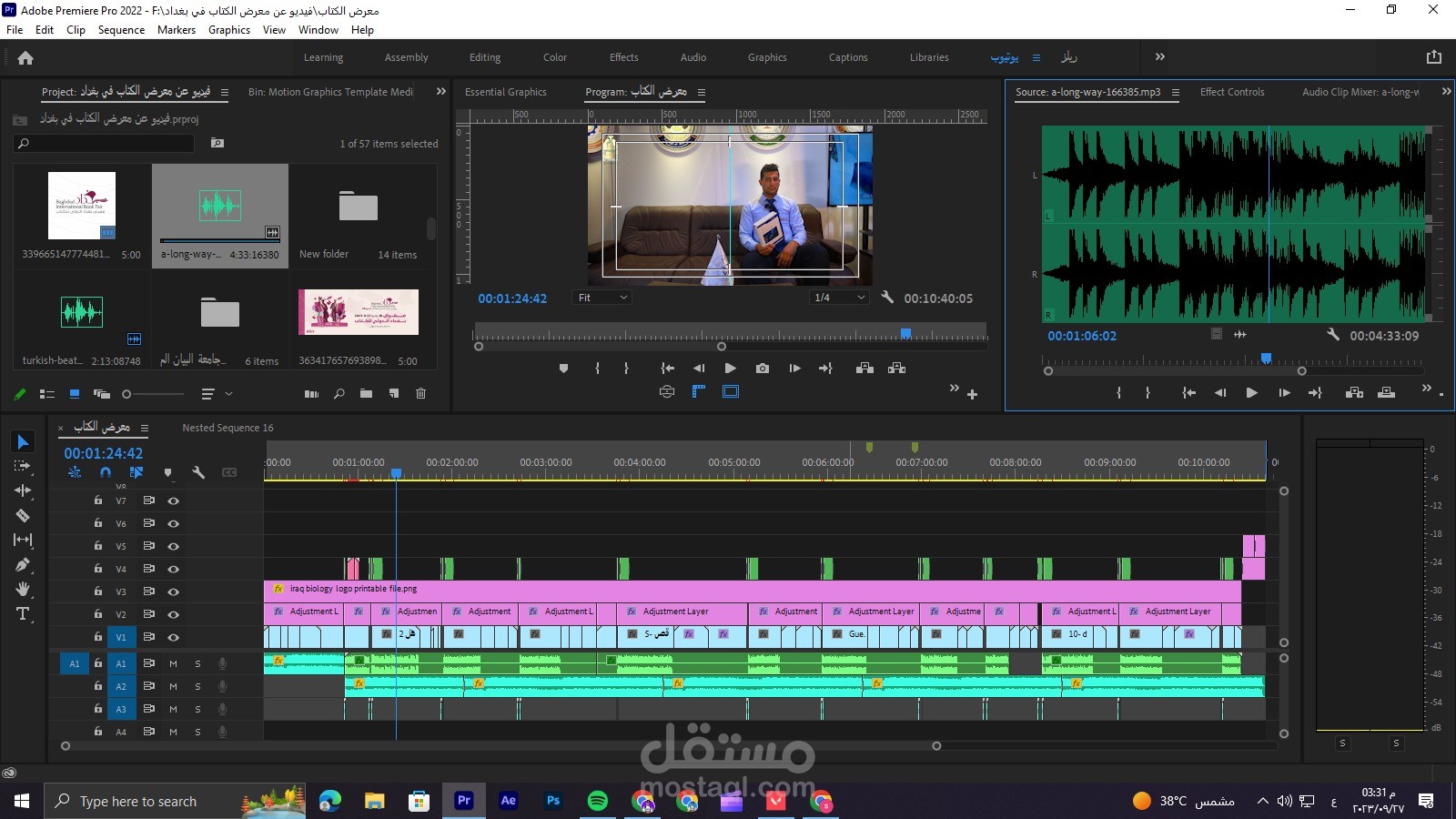The image size is (1456, 819).
Task: Delete selected item with Project panel trash icon
Action: [x=420, y=394]
